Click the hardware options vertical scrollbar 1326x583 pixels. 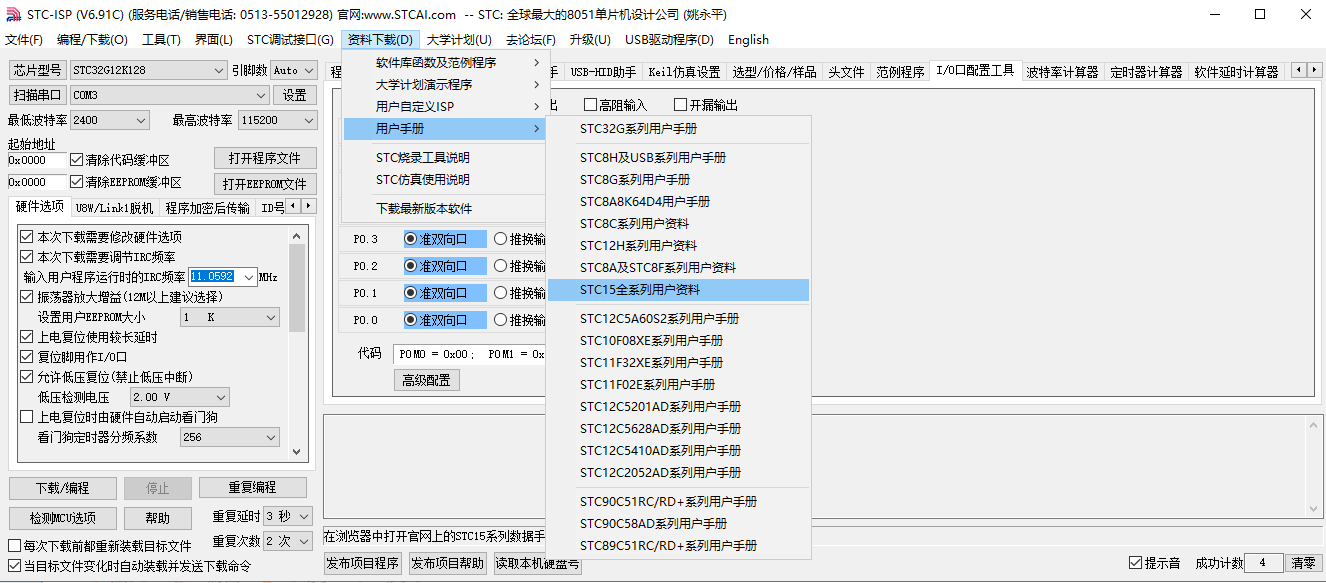297,344
